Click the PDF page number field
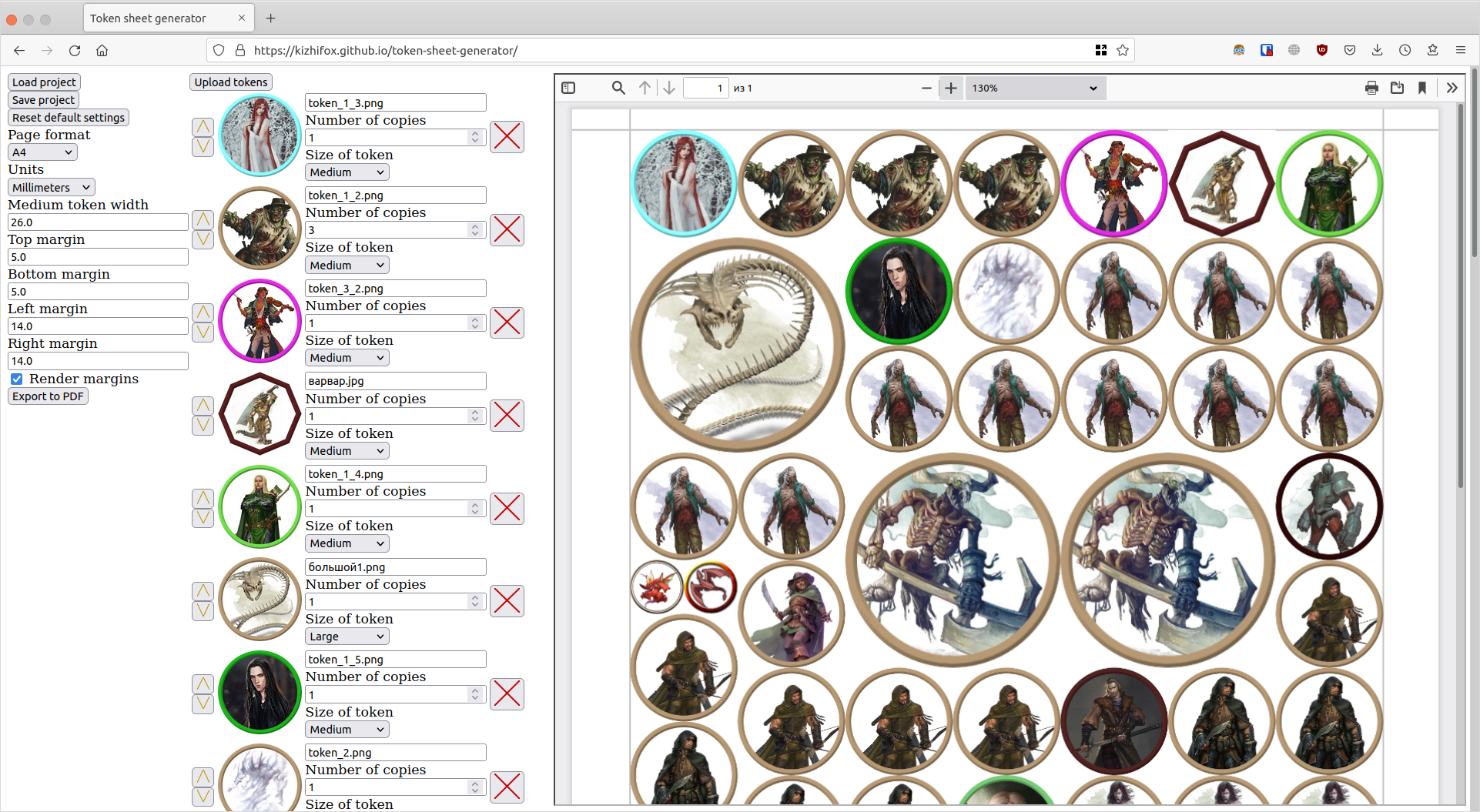The height and width of the screenshot is (812, 1480). click(706, 88)
